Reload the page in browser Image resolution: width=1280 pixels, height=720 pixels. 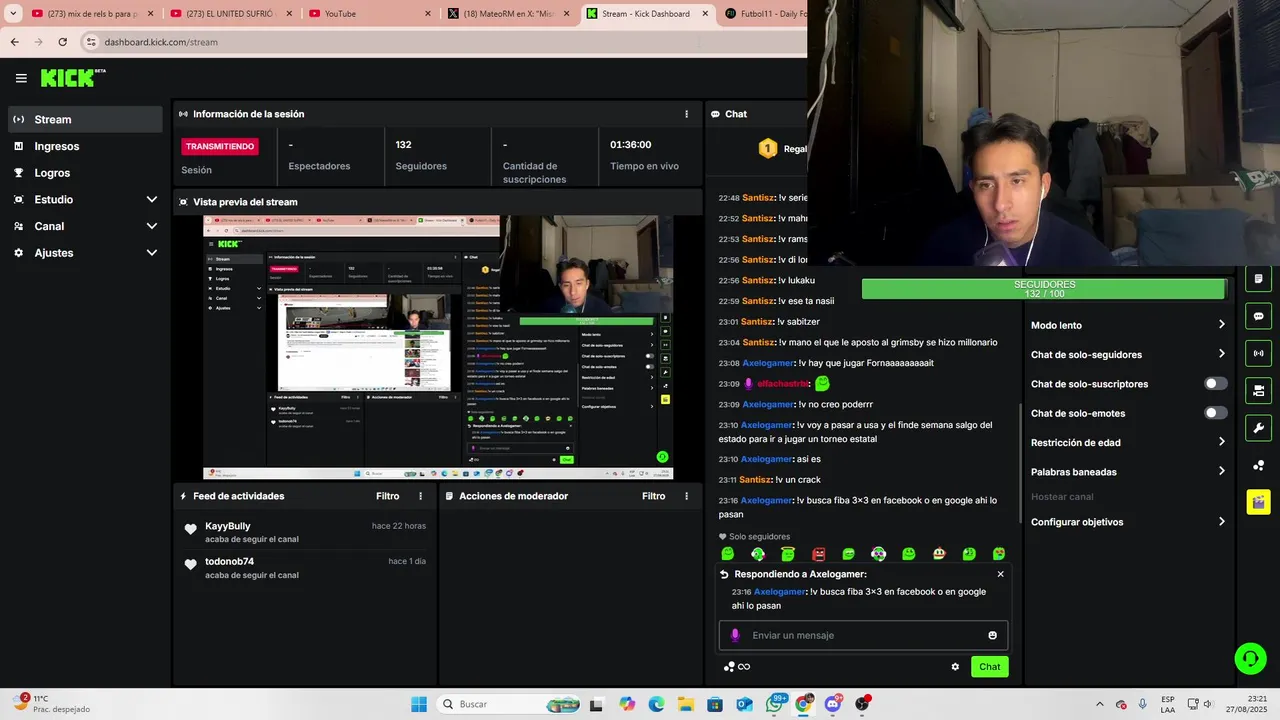(62, 42)
